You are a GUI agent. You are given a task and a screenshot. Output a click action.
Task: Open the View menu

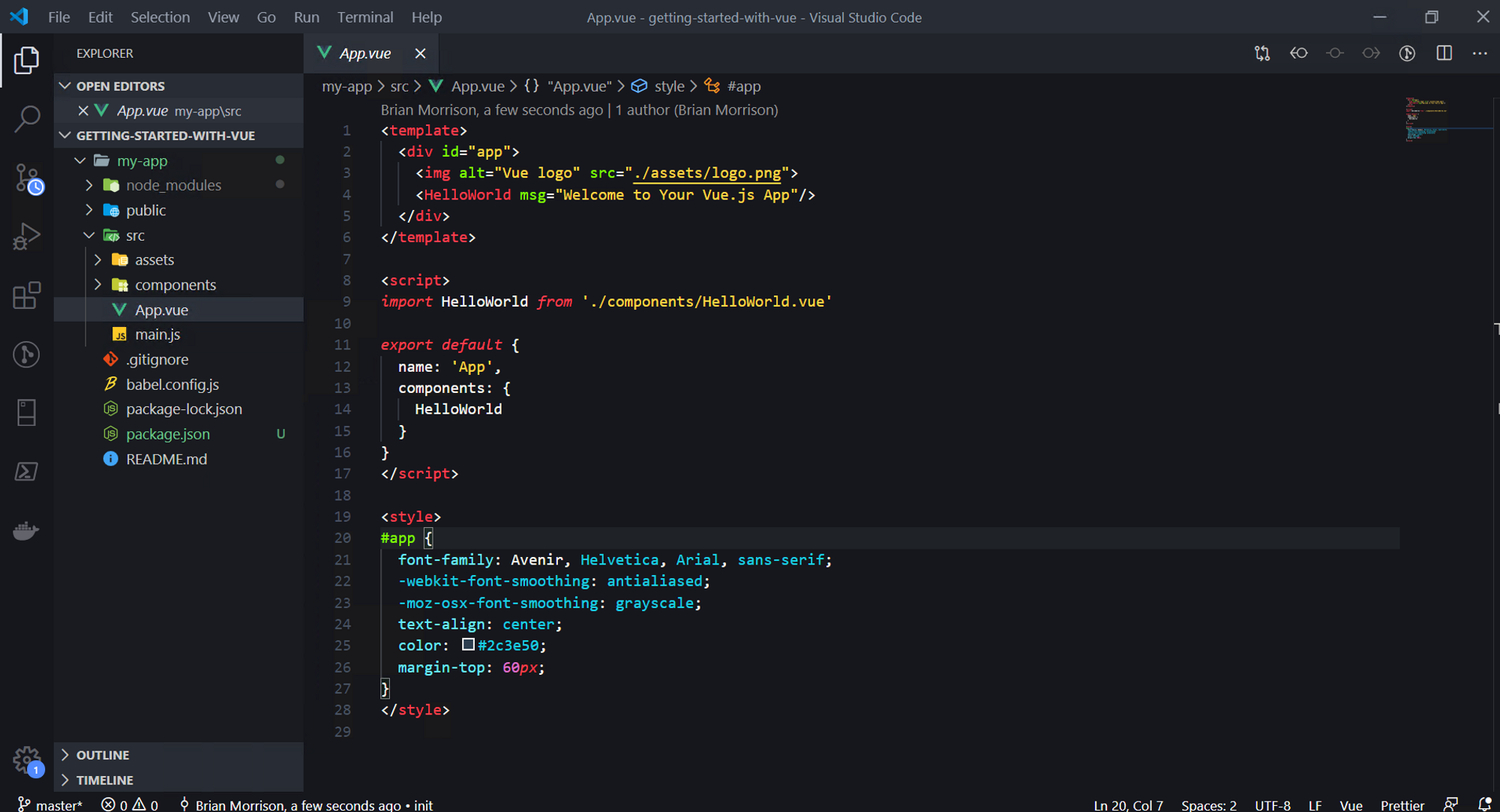(223, 16)
